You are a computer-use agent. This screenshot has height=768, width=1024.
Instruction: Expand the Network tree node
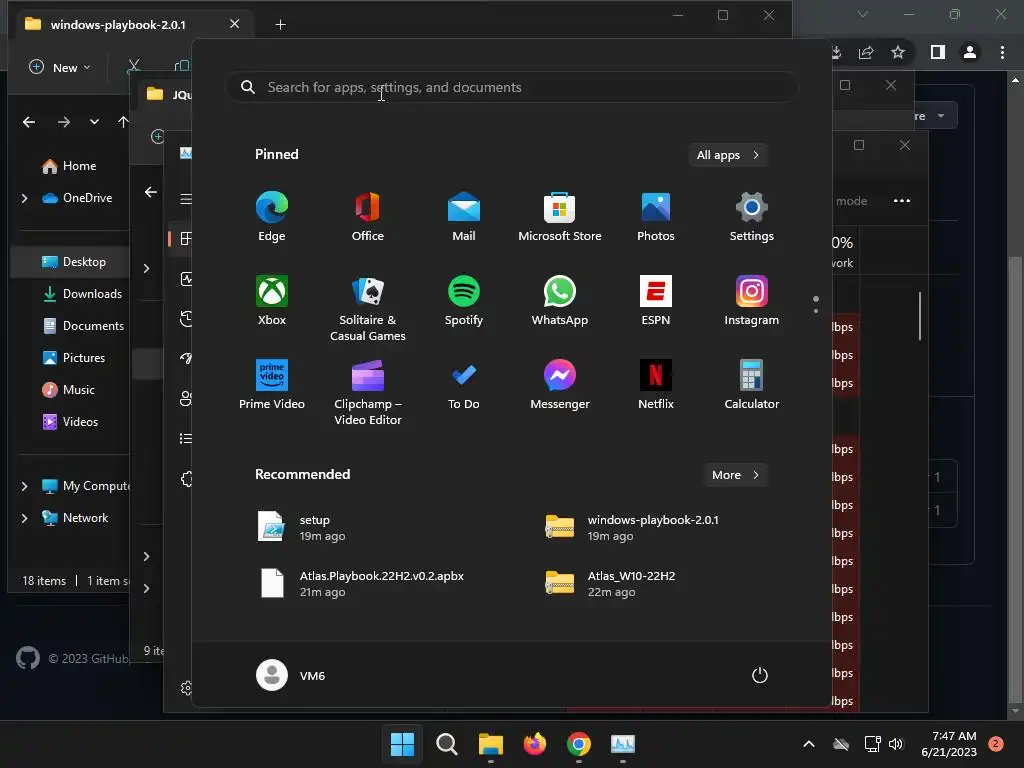coord(24,518)
